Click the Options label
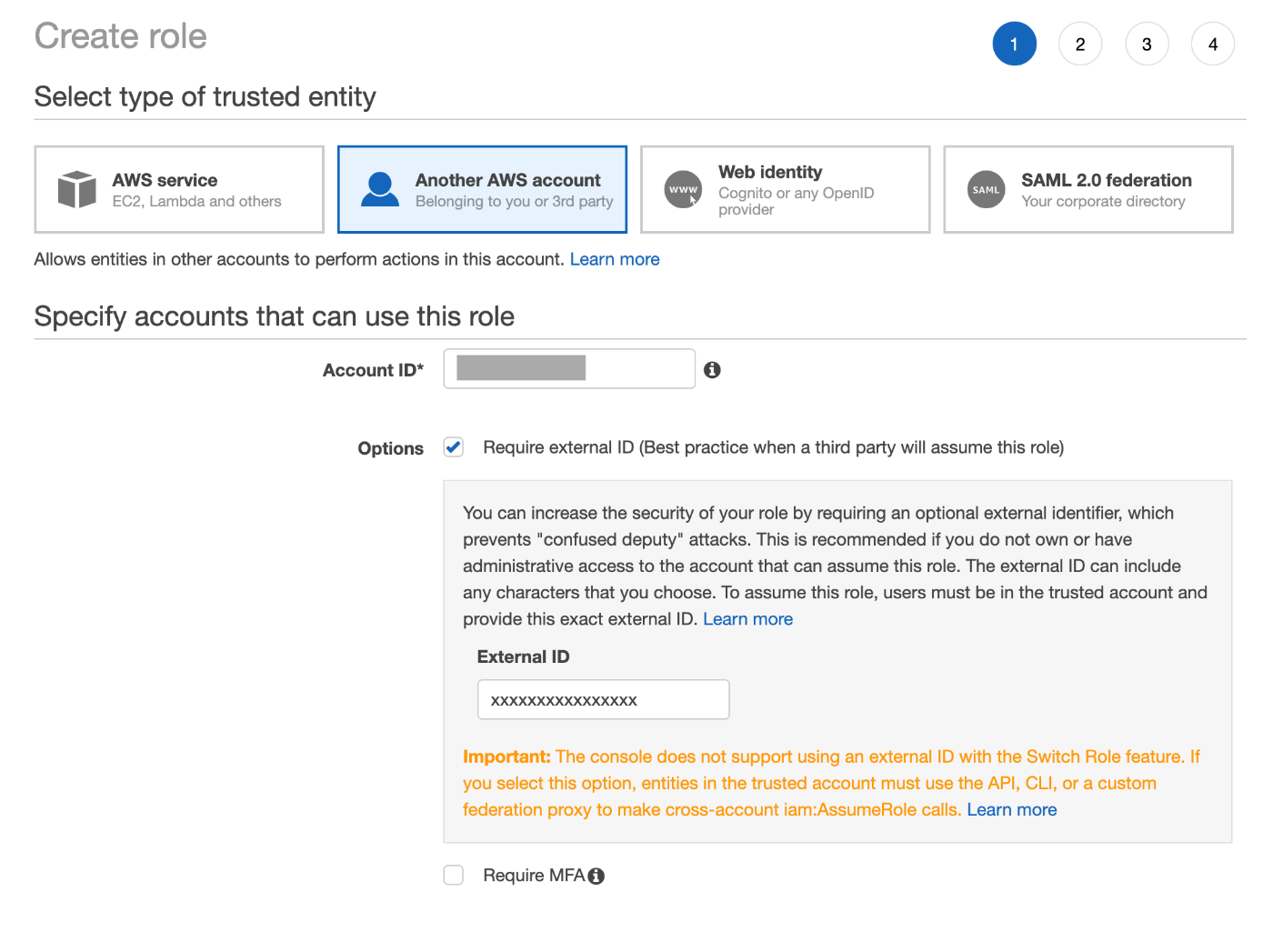The width and height of the screenshot is (1273, 952). [390, 448]
